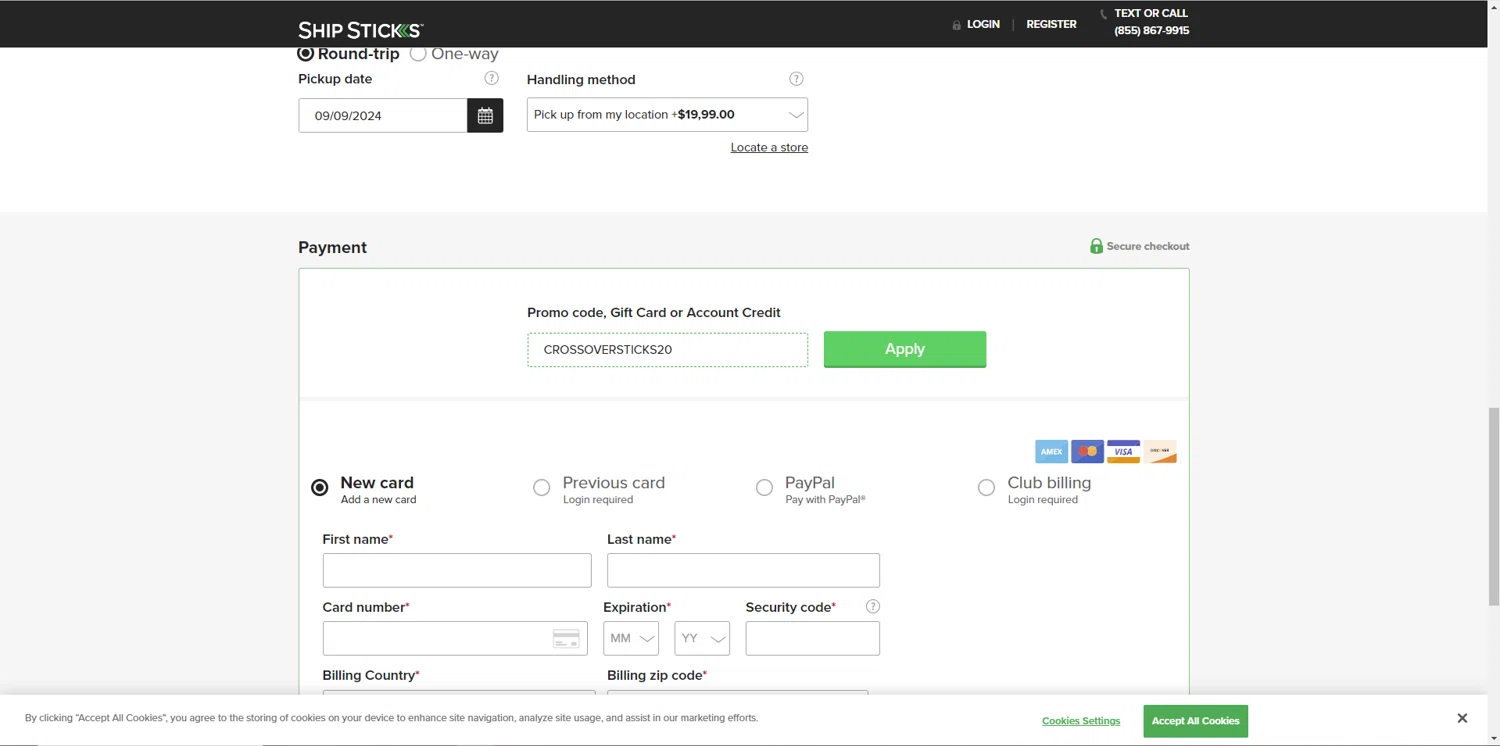Choose the PayPal payment option

pos(764,488)
